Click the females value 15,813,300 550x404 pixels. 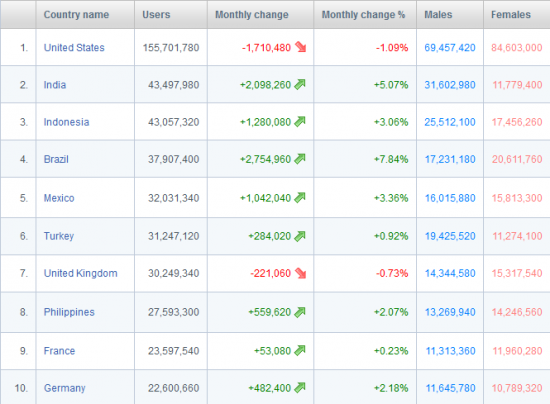coord(517,198)
